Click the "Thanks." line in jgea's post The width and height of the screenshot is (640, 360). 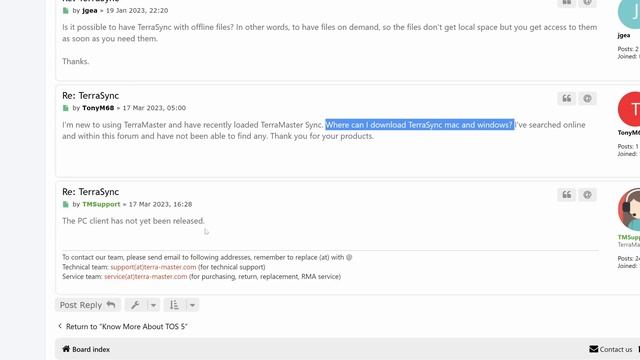point(76,61)
